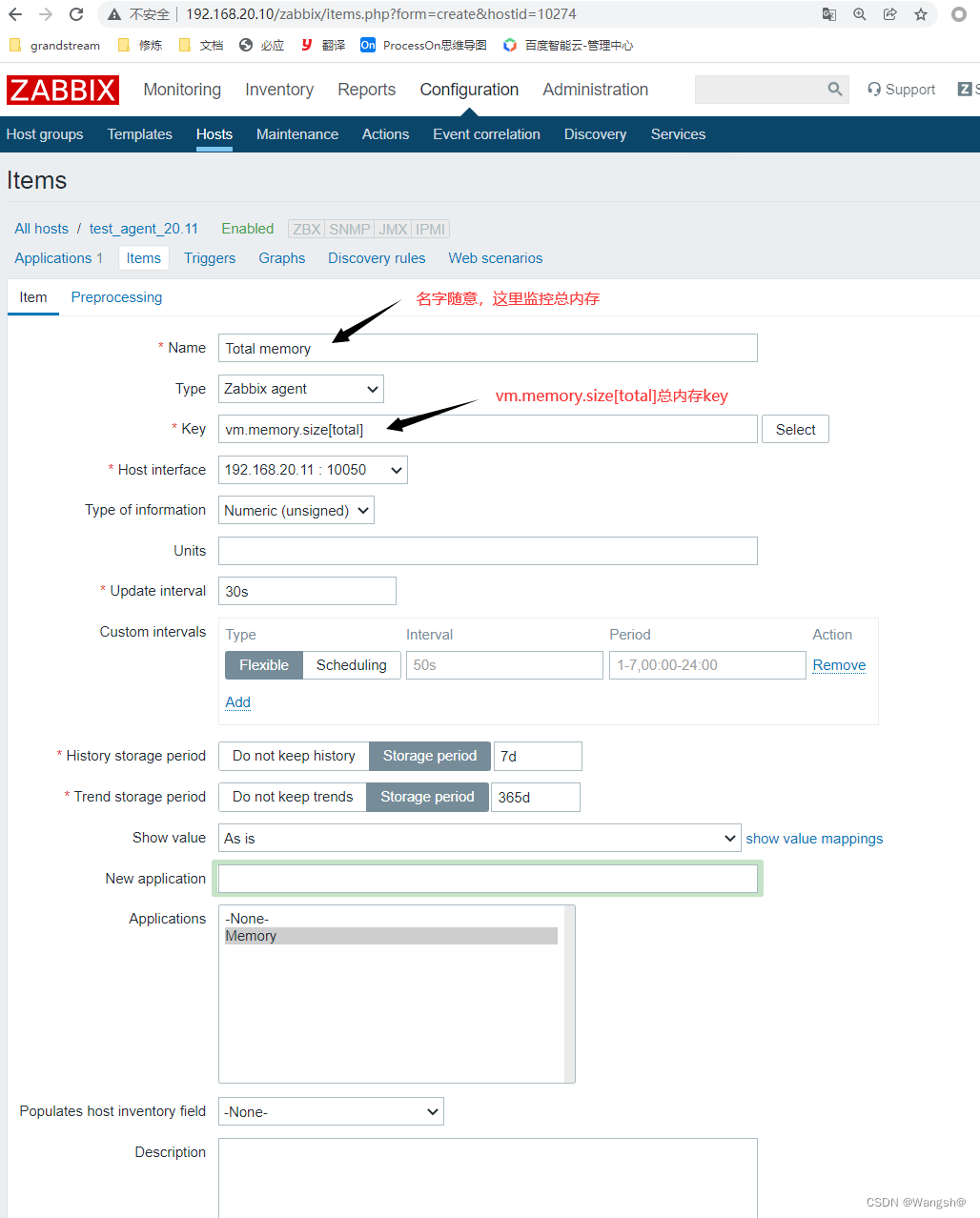Open the Type dropdown Zabbix agent
Screen dimensions: 980x1218
tap(301, 389)
